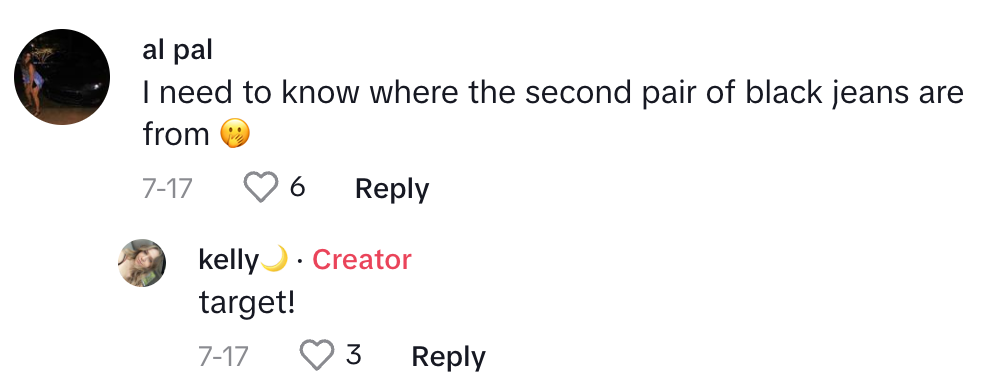The height and width of the screenshot is (390, 1006).
Task: Reply to al pal's black jeans comment
Action: 392,189
